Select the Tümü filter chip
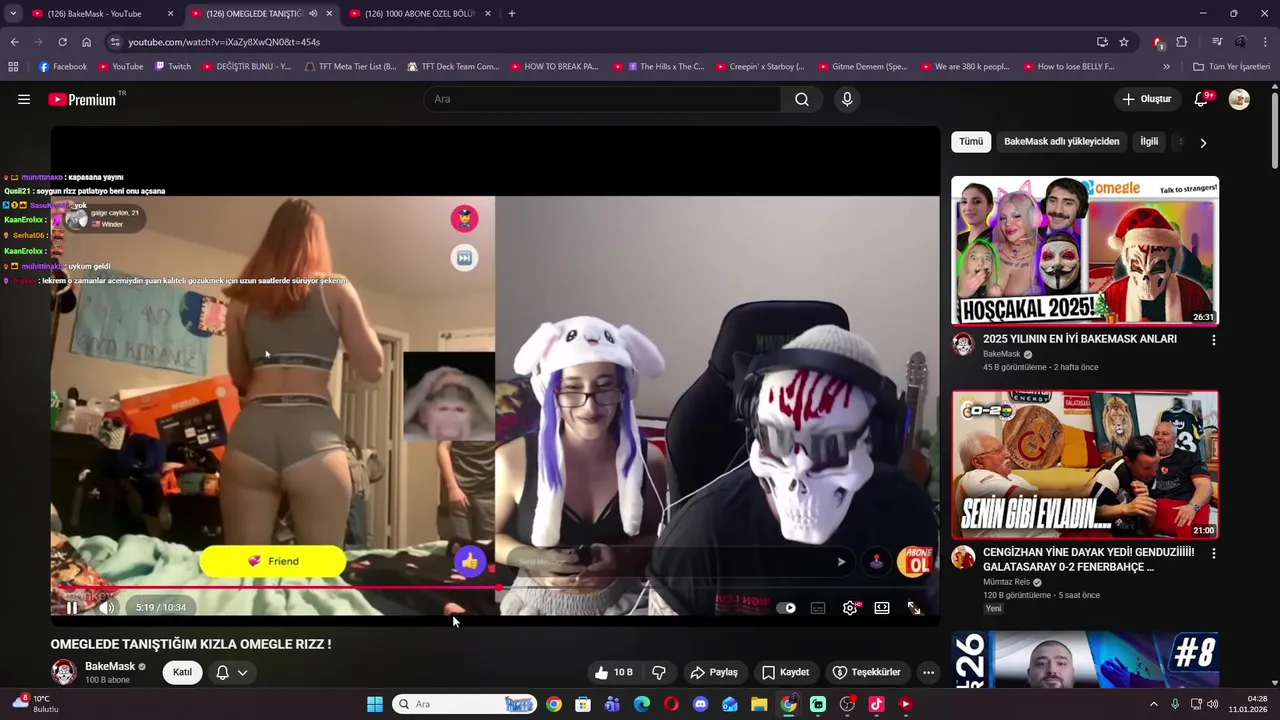 pos(971,142)
